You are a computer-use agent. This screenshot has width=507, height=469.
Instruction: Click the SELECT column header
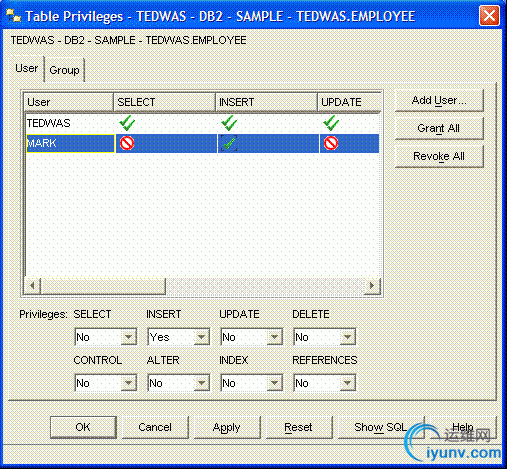click(x=165, y=102)
